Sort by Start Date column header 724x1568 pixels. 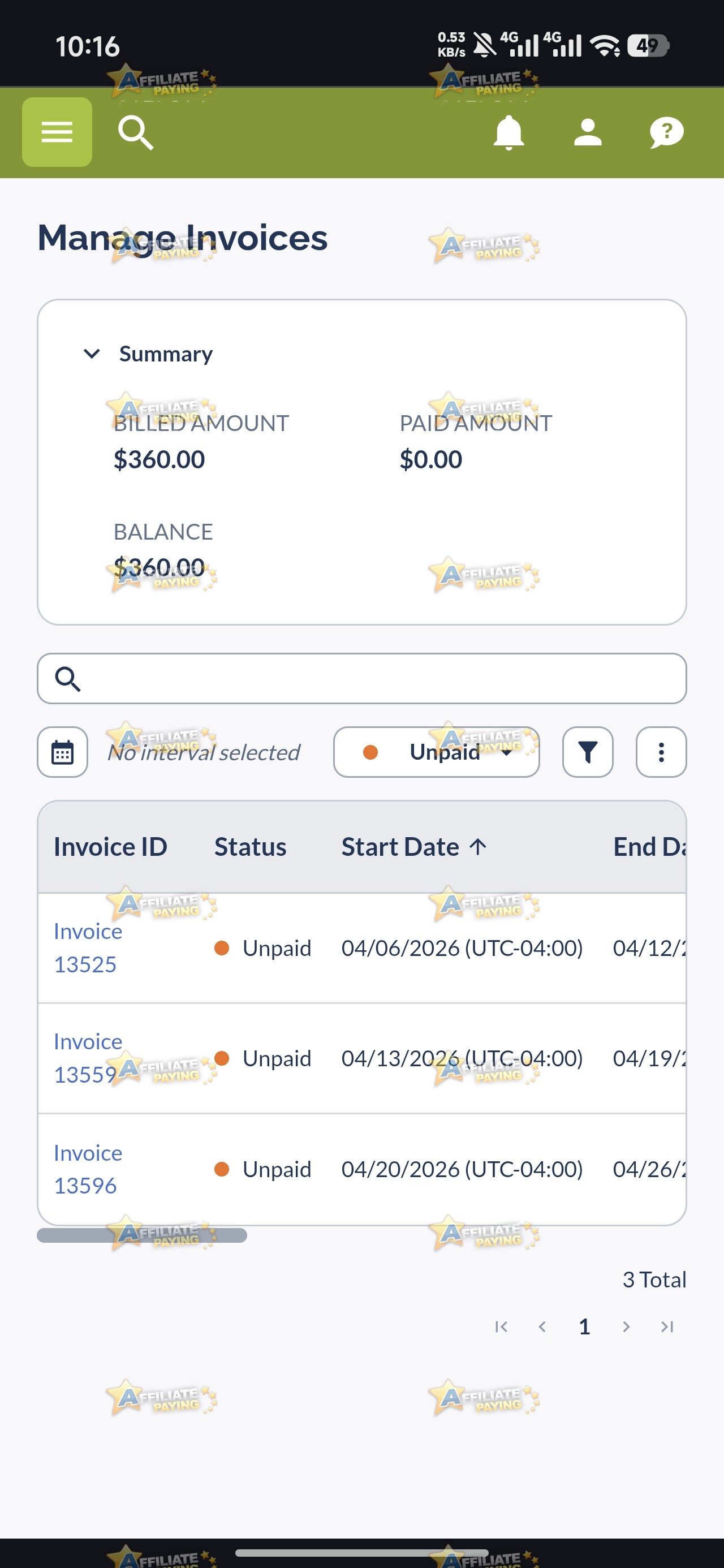click(414, 847)
